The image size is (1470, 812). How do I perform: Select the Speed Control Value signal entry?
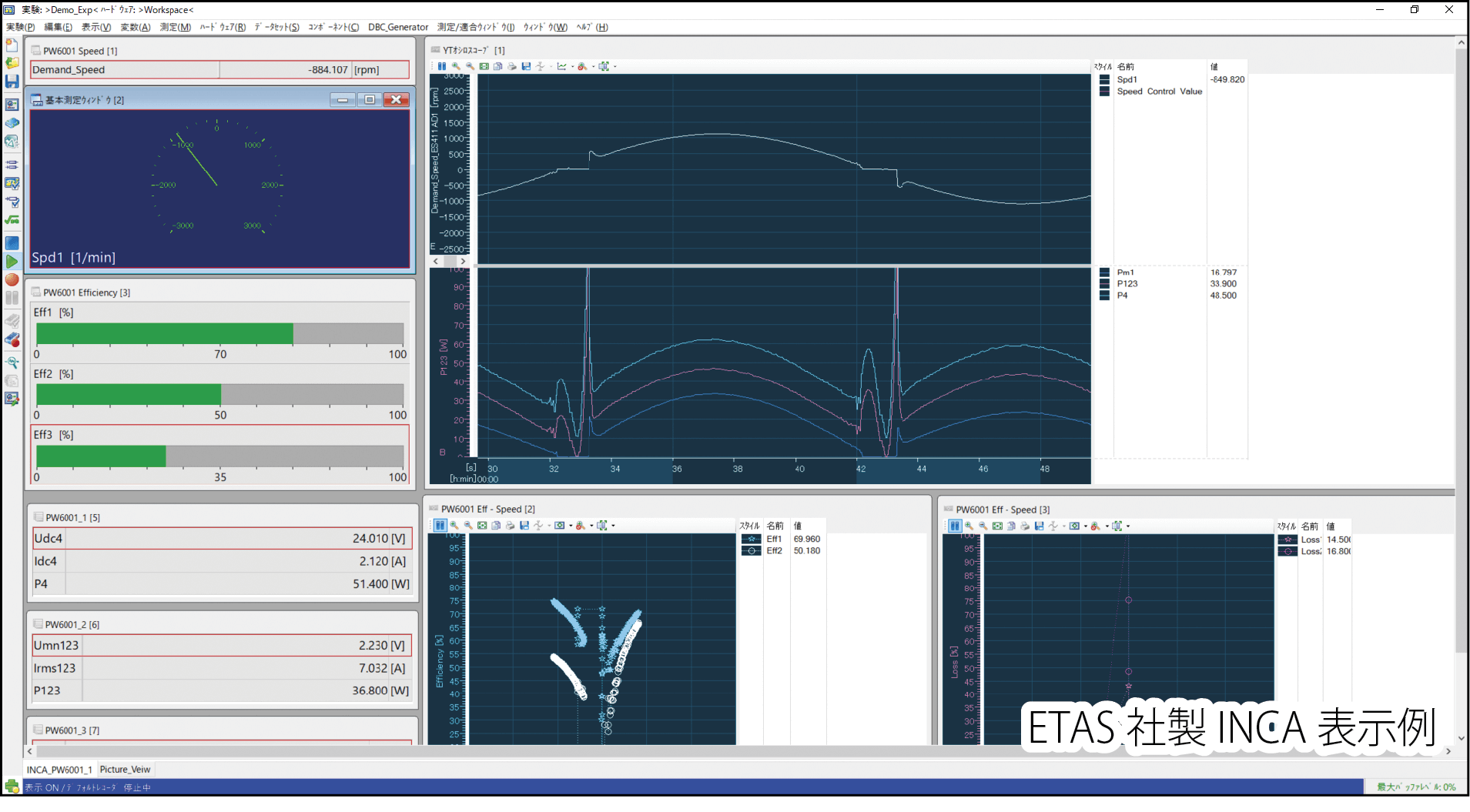pos(1159,92)
